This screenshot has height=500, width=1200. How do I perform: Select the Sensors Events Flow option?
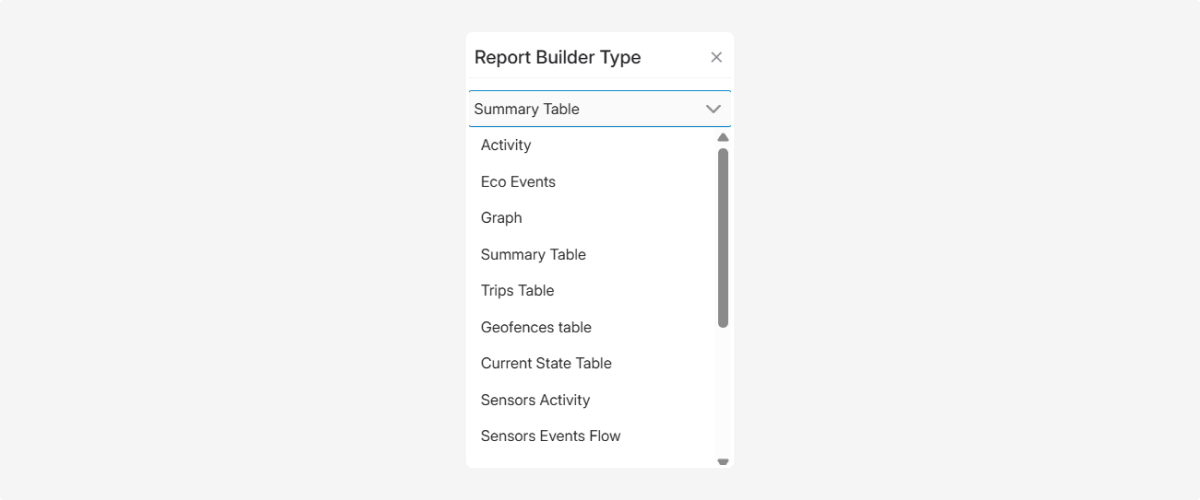[550, 436]
